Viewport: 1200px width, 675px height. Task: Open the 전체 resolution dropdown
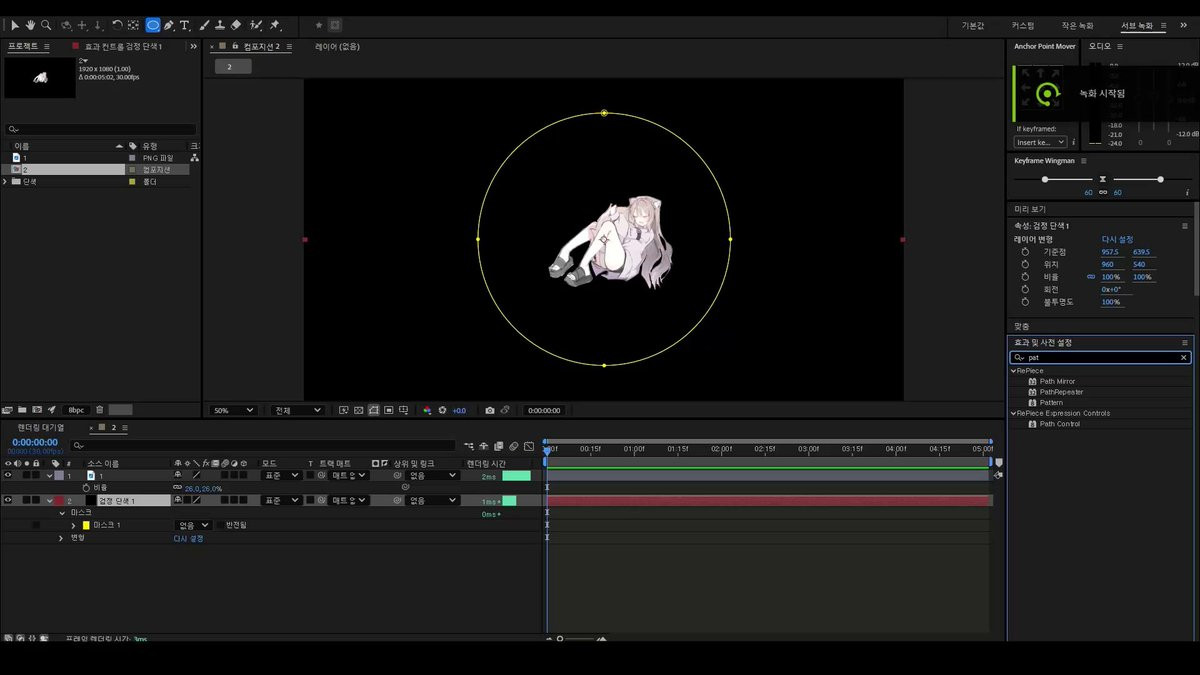click(x=297, y=410)
